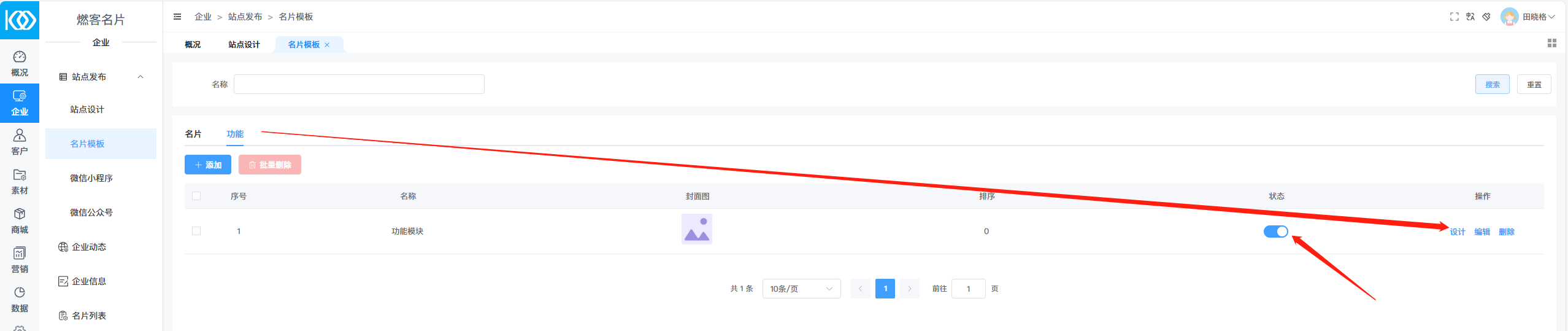Viewport: 1568px width, 331px height.
Task: Open 微信小程序 in the side menu
Action: pyautogui.click(x=91, y=178)
